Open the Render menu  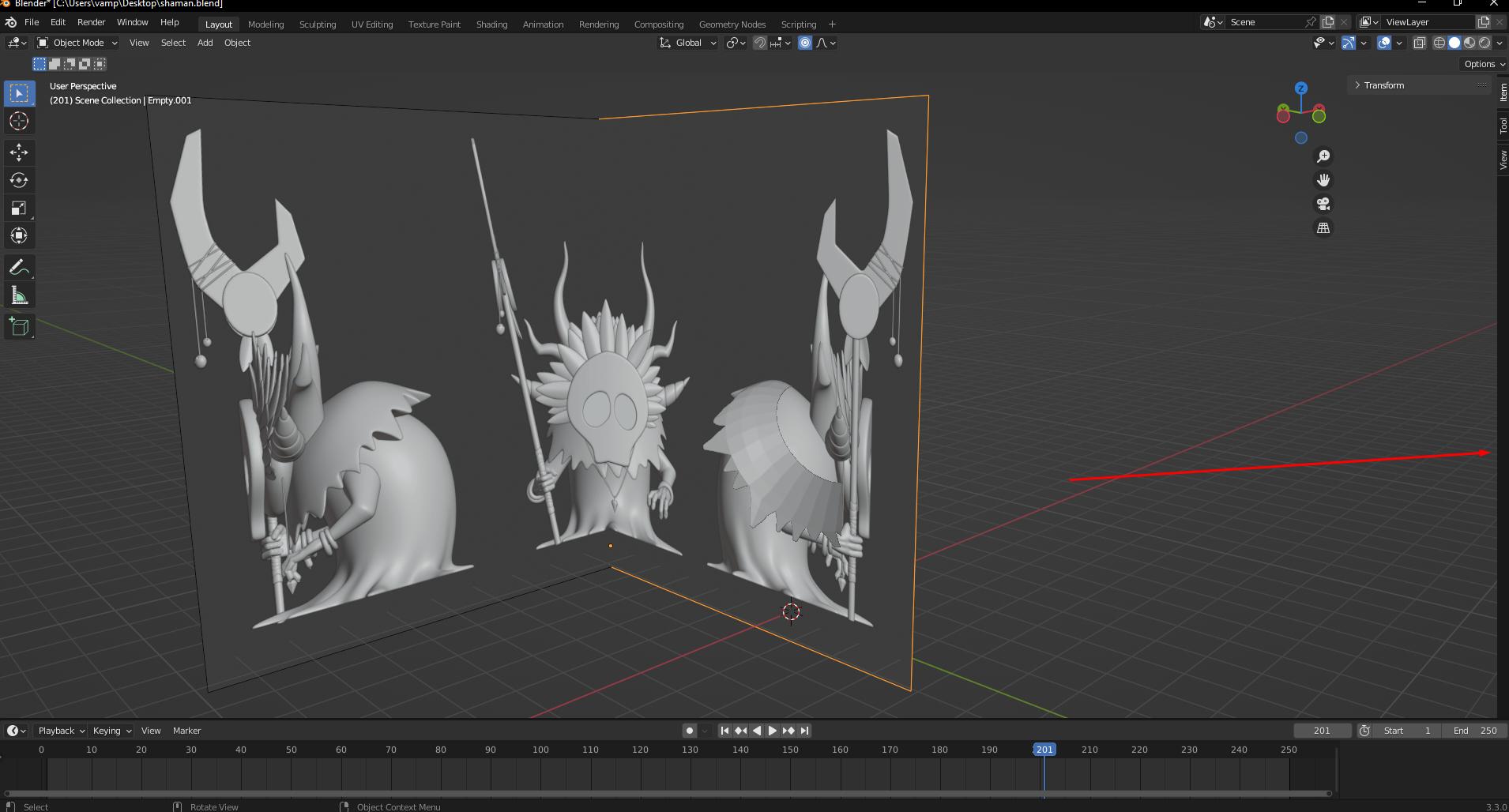click(x=91, y=22)
